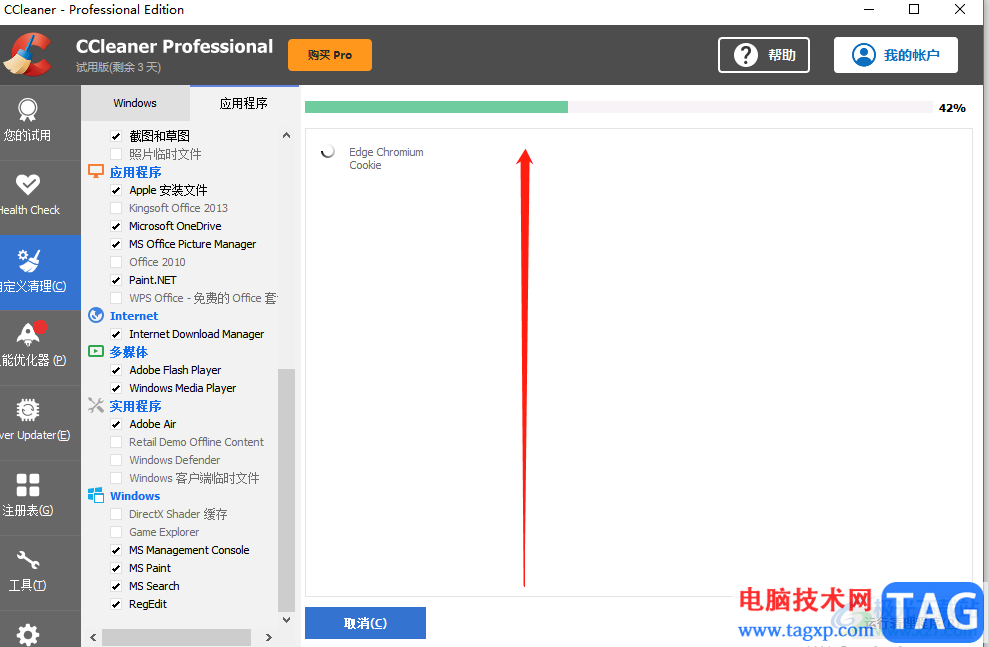990x647 pixels.
Task: Collapse the 实用程序 category heading
Action: 135,406
